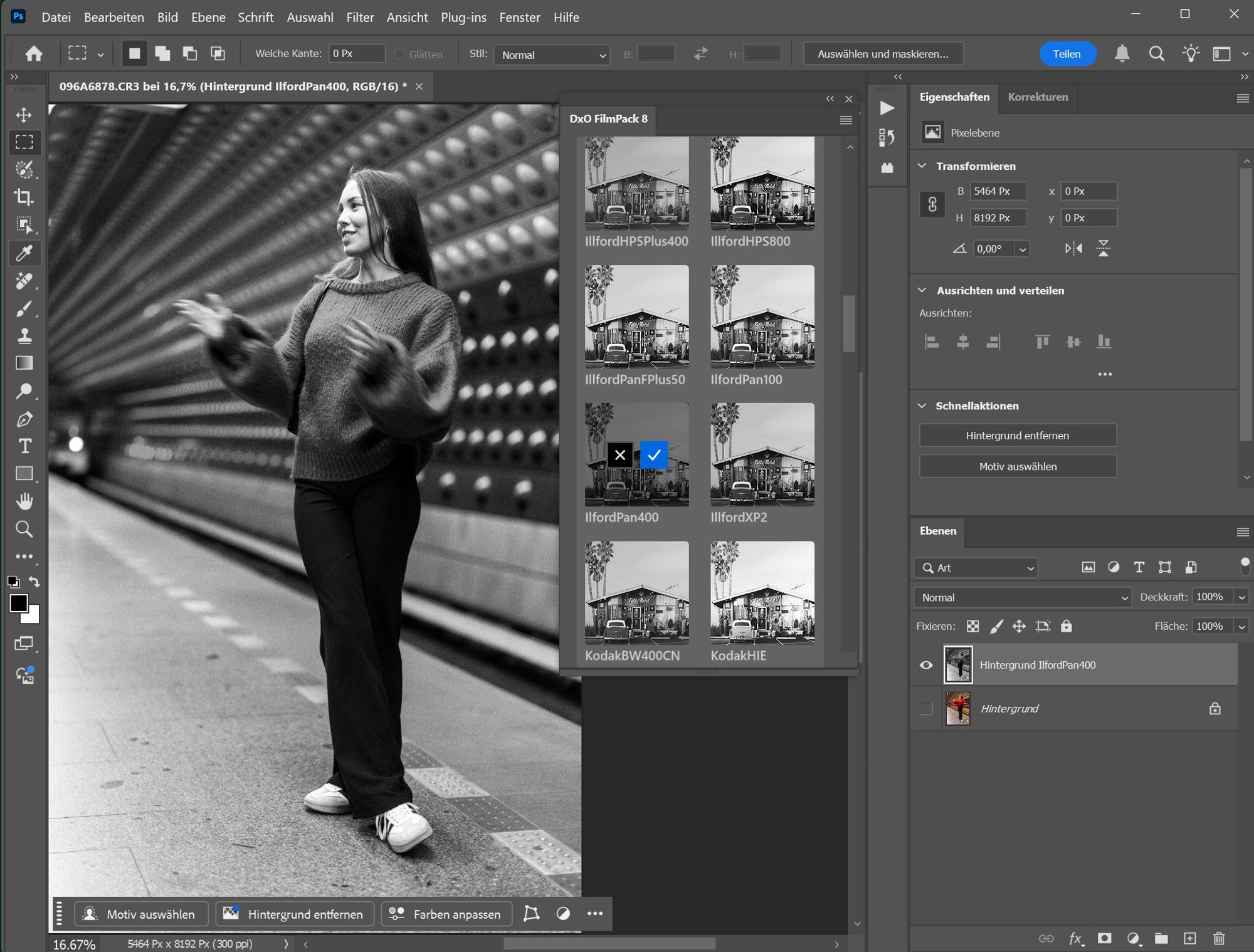Screen dimensions: 1254x952
Task: Click the delete layer trash icon
Action: tap(1219, 938)
